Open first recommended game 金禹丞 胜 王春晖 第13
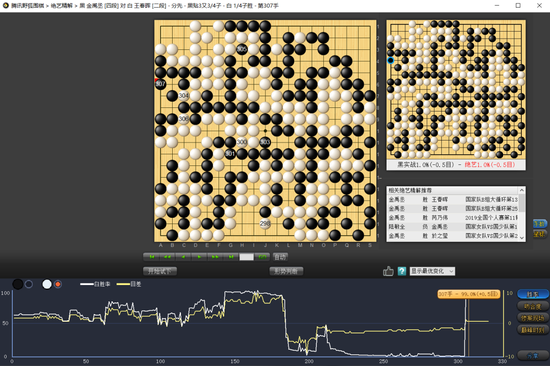Viewport: 550px width, 366px height. [453, 199]
